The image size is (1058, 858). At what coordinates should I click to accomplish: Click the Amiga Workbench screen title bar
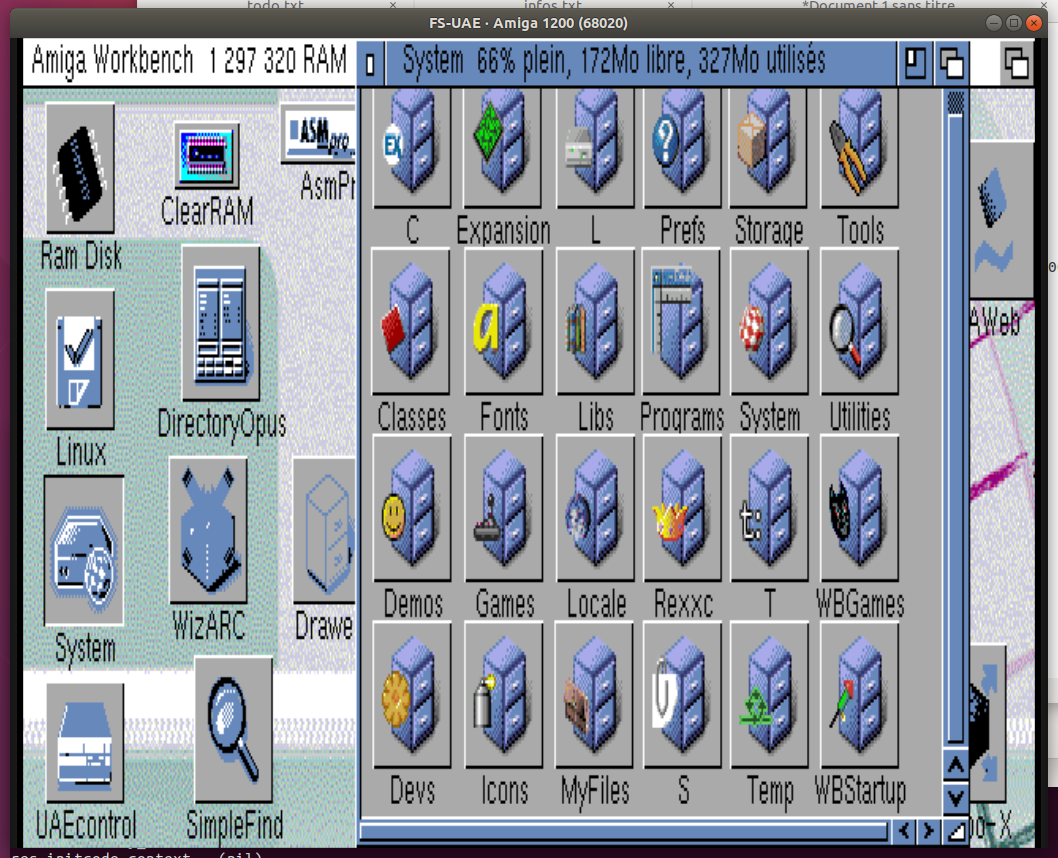coord(189,62)
